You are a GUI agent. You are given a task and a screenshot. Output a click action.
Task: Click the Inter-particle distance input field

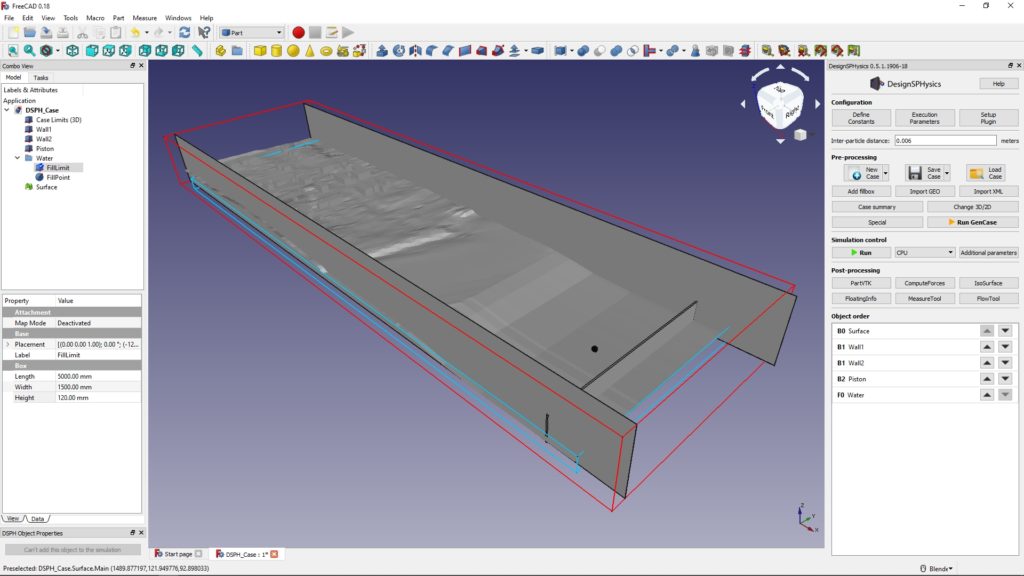[945, 141]
